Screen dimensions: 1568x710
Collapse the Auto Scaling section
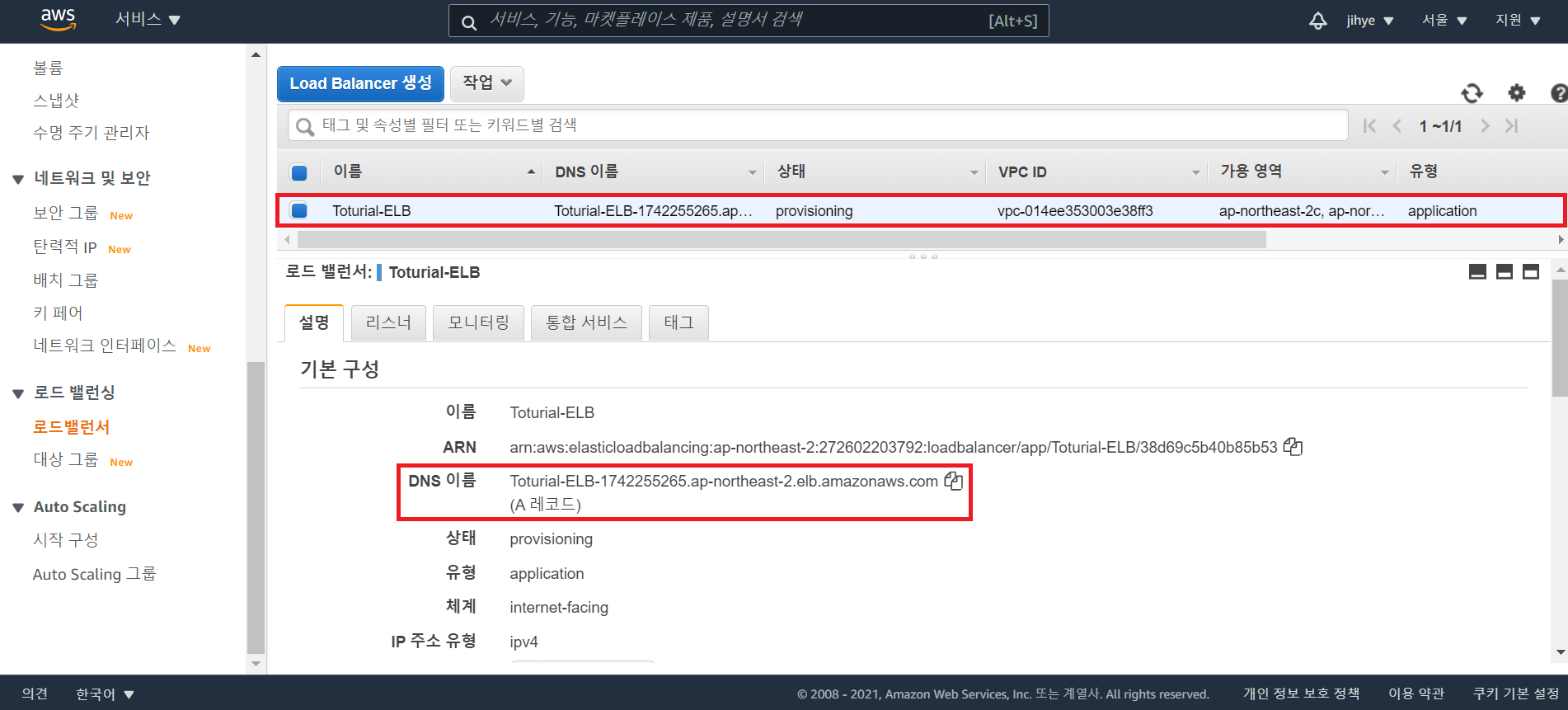pyautogui.click(x=18, y=507)
